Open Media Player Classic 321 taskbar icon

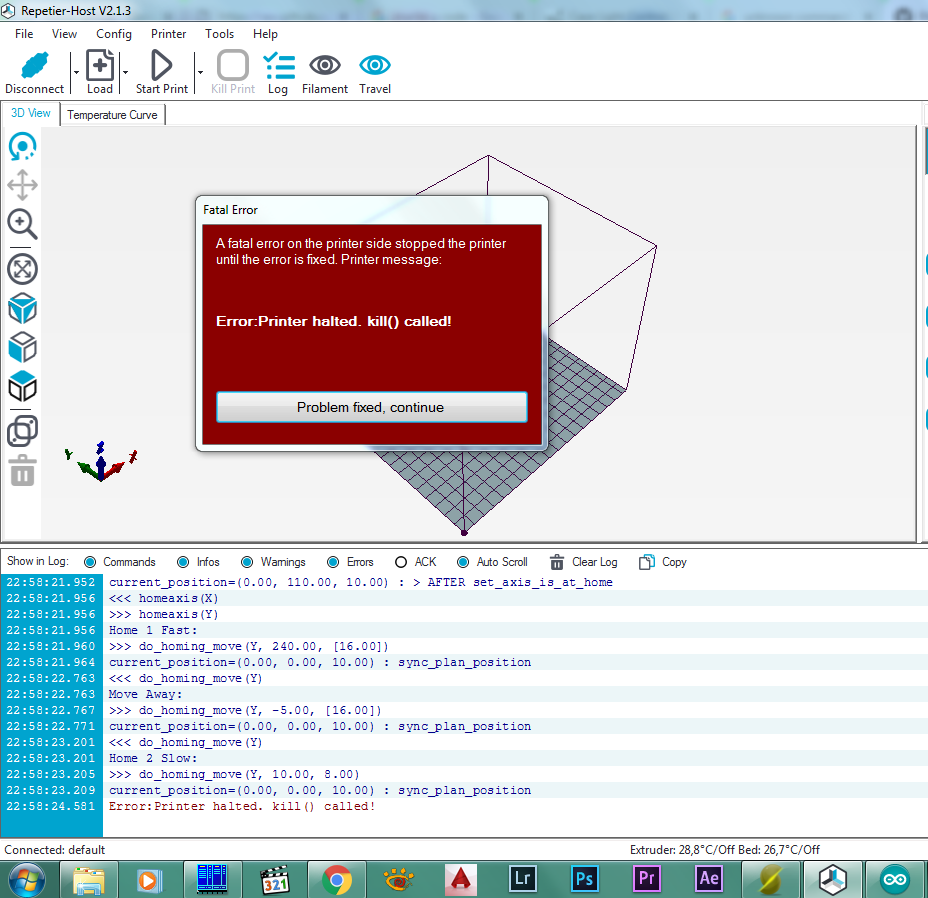coord(275,880)
